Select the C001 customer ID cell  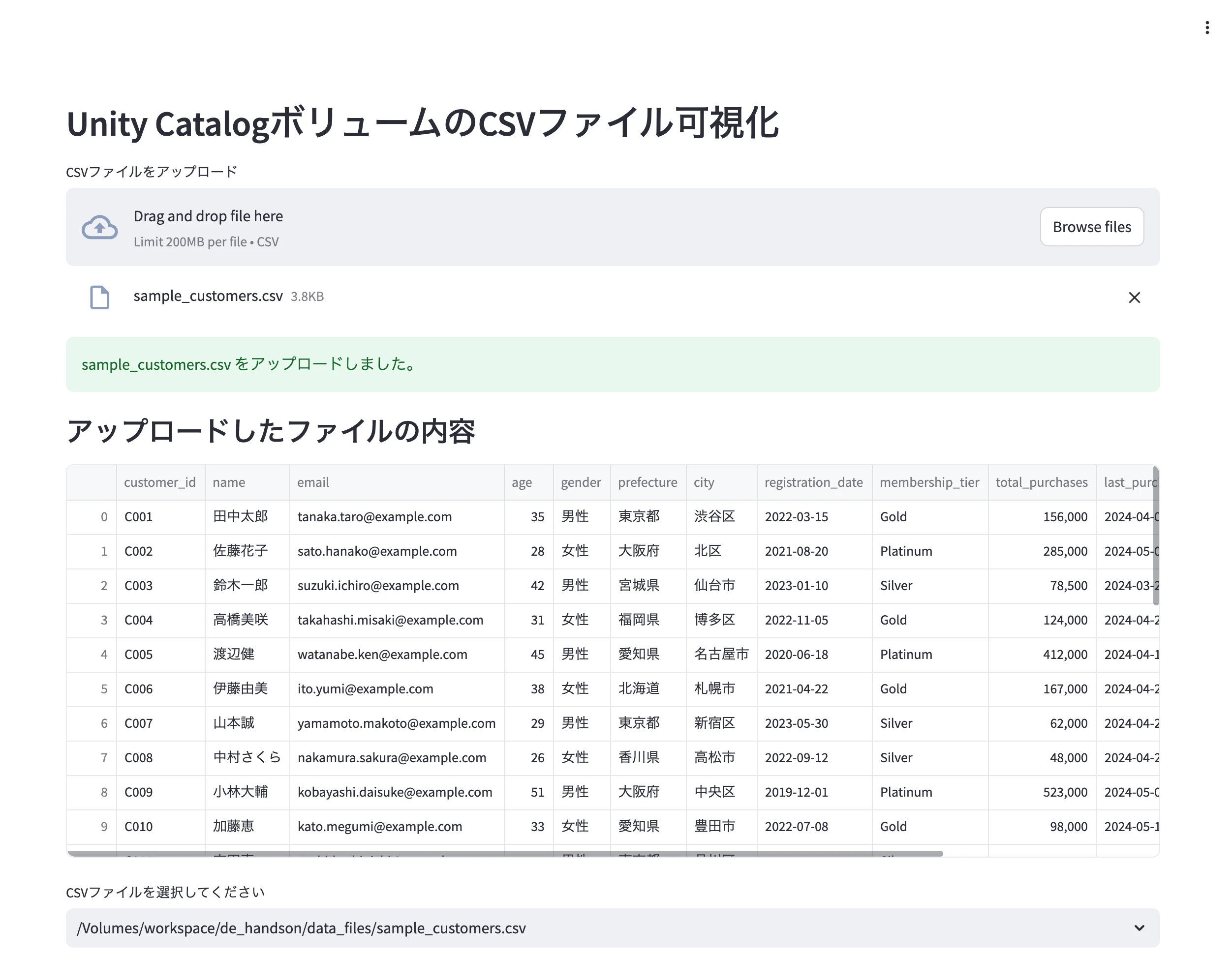[x=160, y=516]
